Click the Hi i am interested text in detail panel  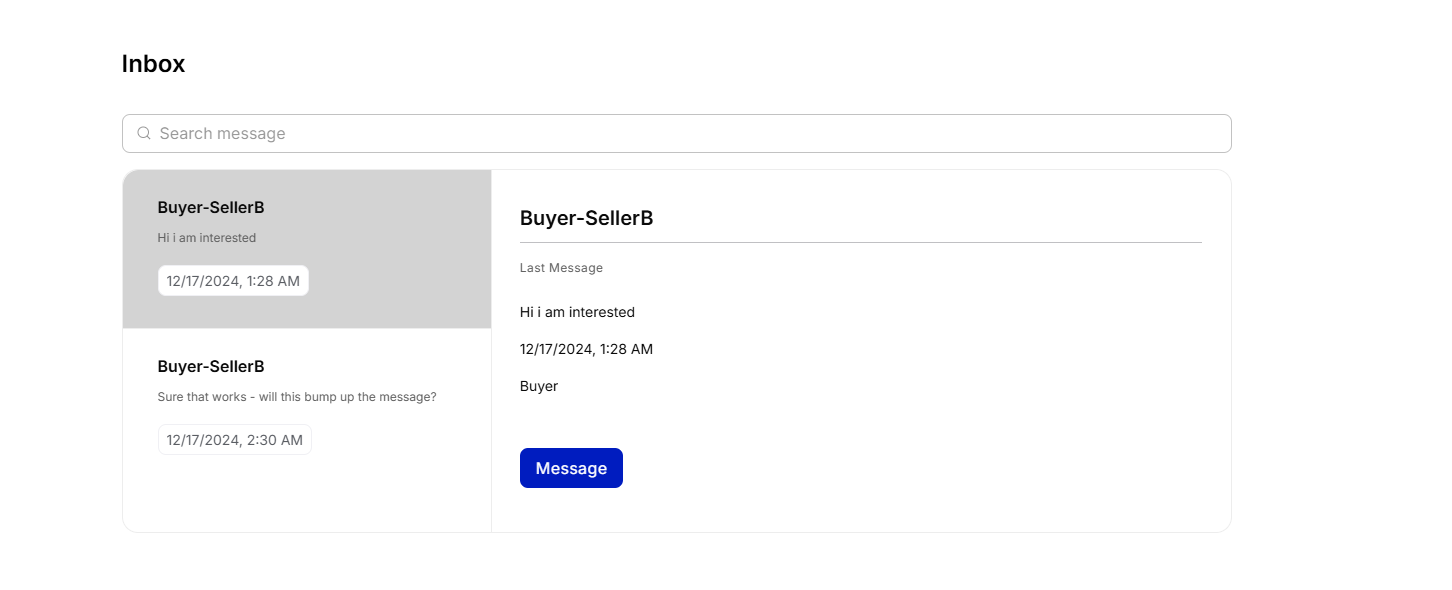(x=577, y=312)
